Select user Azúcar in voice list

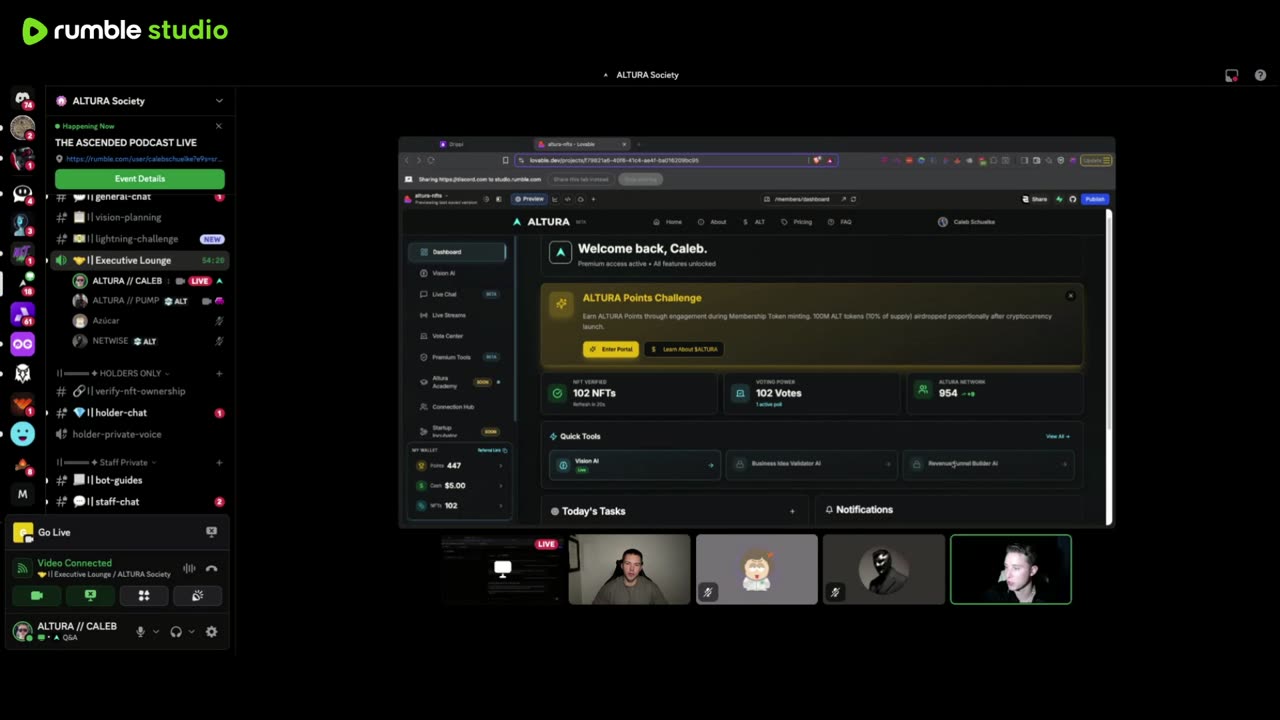[147, 321]
